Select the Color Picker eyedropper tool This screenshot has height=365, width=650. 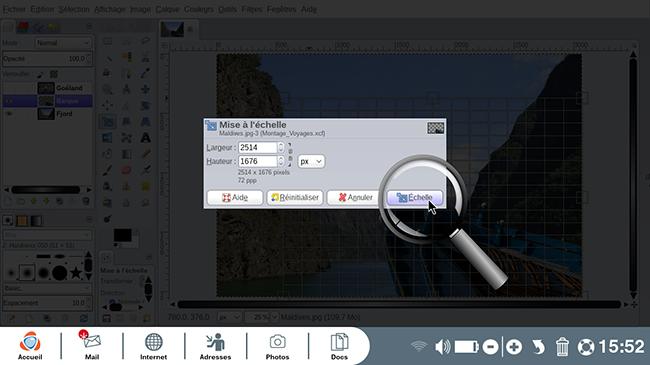[x=146, y=73]
